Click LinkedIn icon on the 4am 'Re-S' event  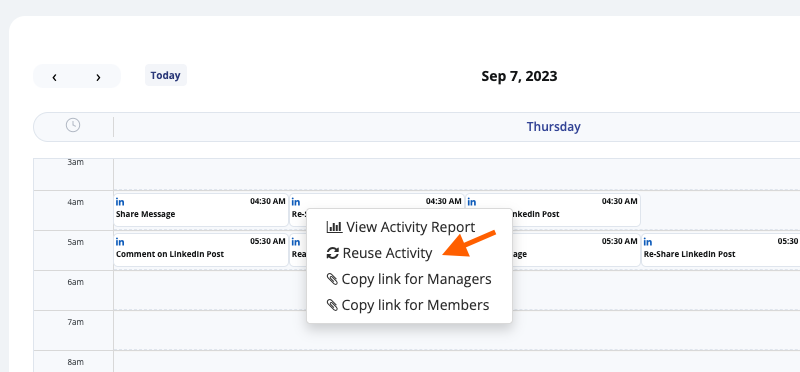[x=296, y=202]
